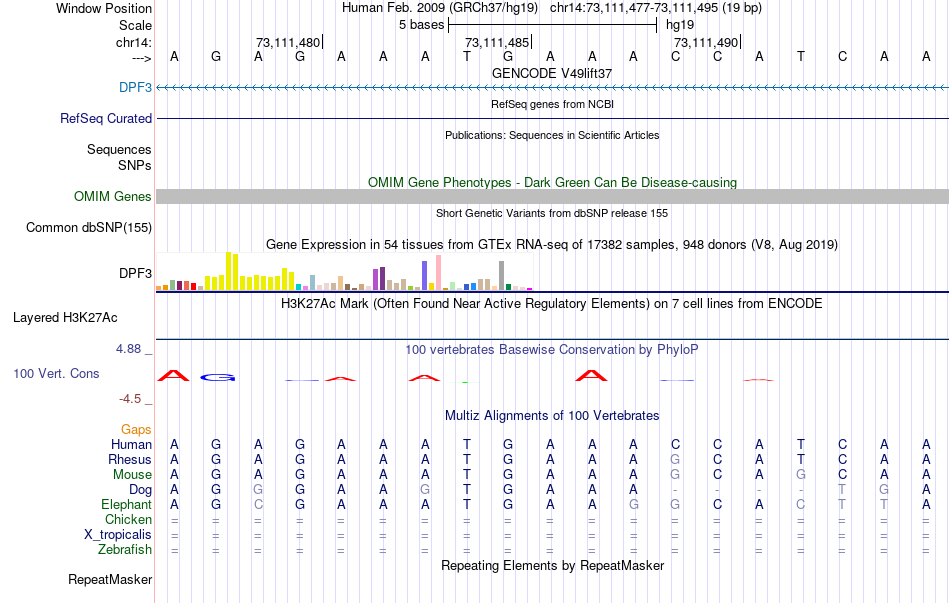Select the RepeatMasker track label

coord(110,579)
